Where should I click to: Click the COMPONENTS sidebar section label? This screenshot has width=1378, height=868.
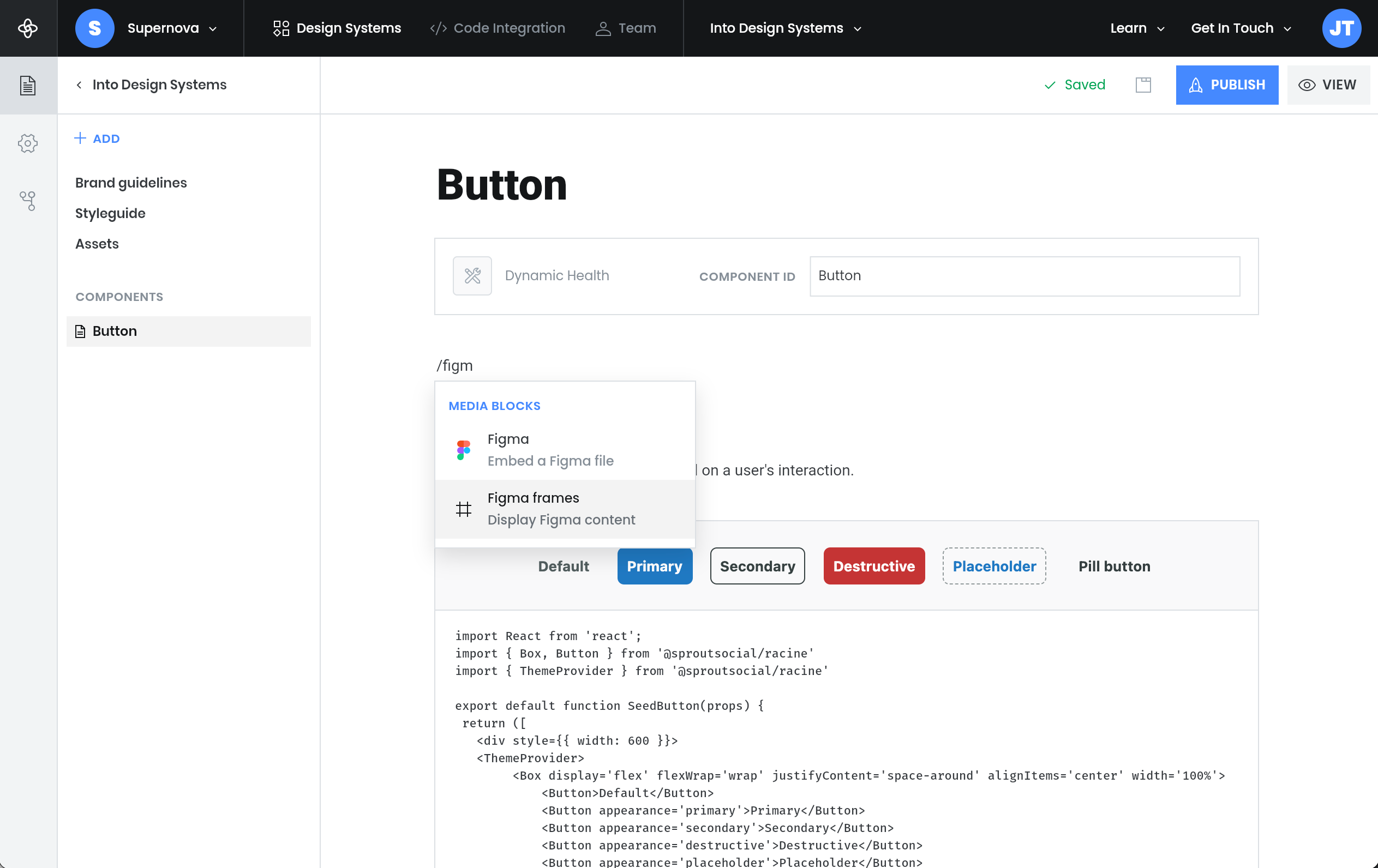[119, 297]
